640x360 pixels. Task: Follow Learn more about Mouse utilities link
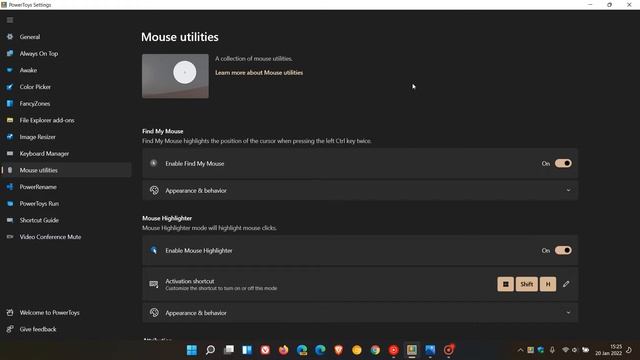tap(259, 73)
